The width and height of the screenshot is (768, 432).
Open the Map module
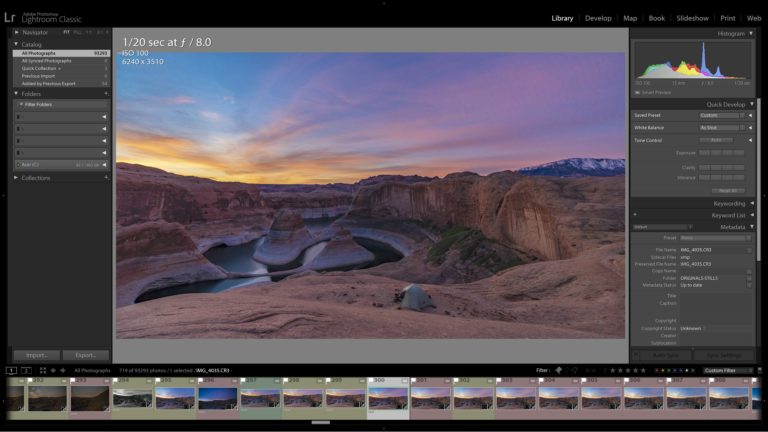pos(630,18)
